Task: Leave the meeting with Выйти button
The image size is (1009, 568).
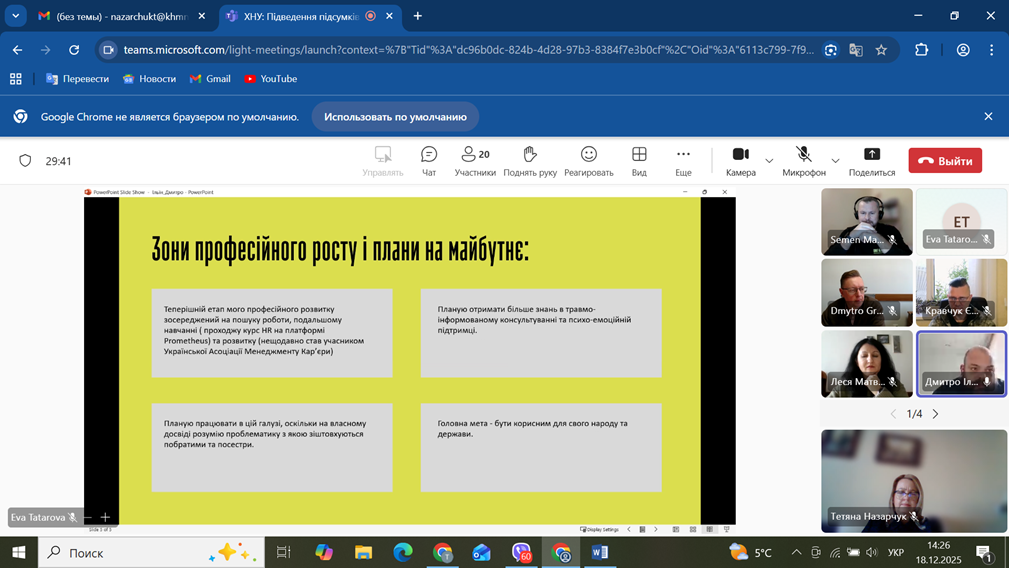Action: click(945, 160)
